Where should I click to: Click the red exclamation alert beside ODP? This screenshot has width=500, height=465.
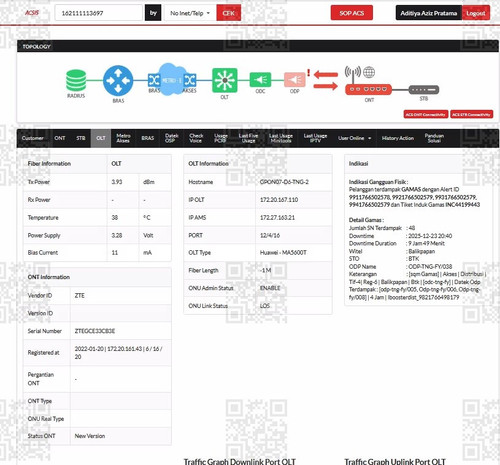pyautogui.click(x=309, y=73)
